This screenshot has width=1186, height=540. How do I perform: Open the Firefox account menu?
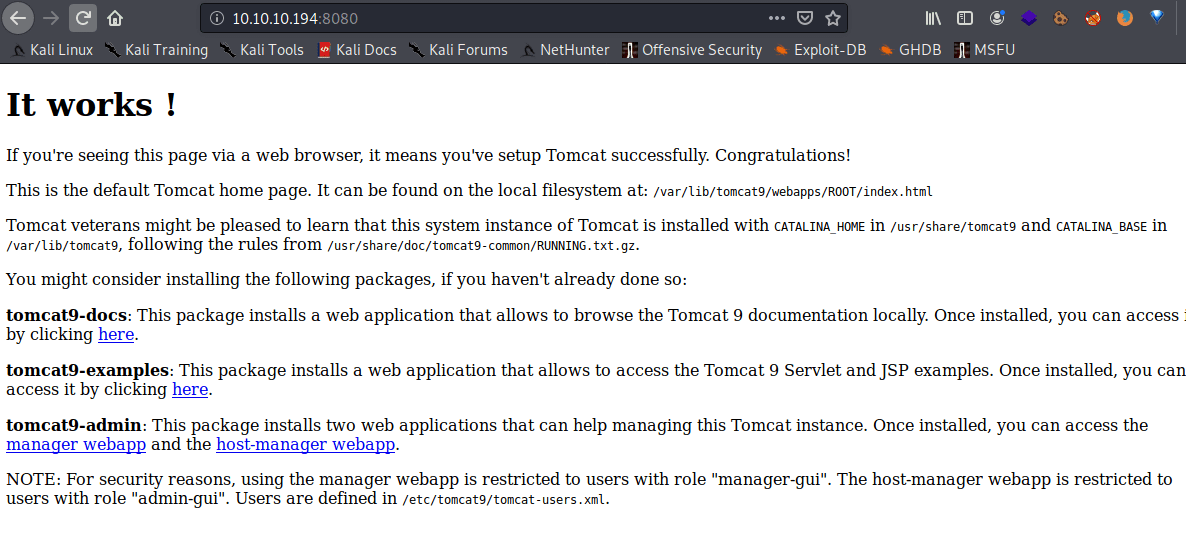[997, 17]
